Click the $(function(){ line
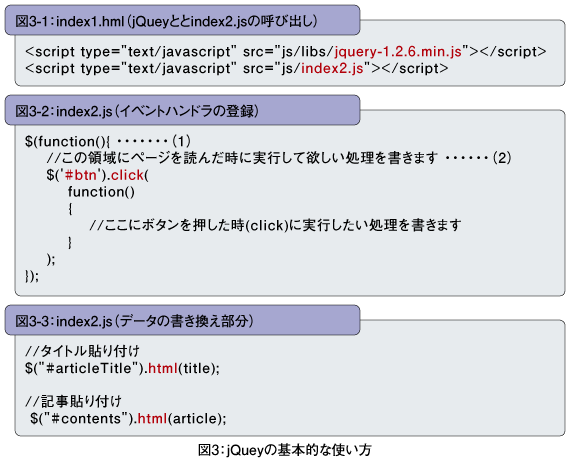 (x=67, y=141)
